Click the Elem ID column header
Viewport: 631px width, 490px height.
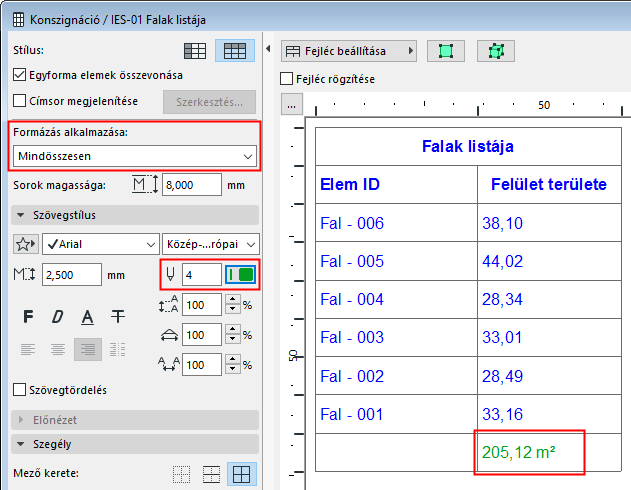[x=396, y=184]
